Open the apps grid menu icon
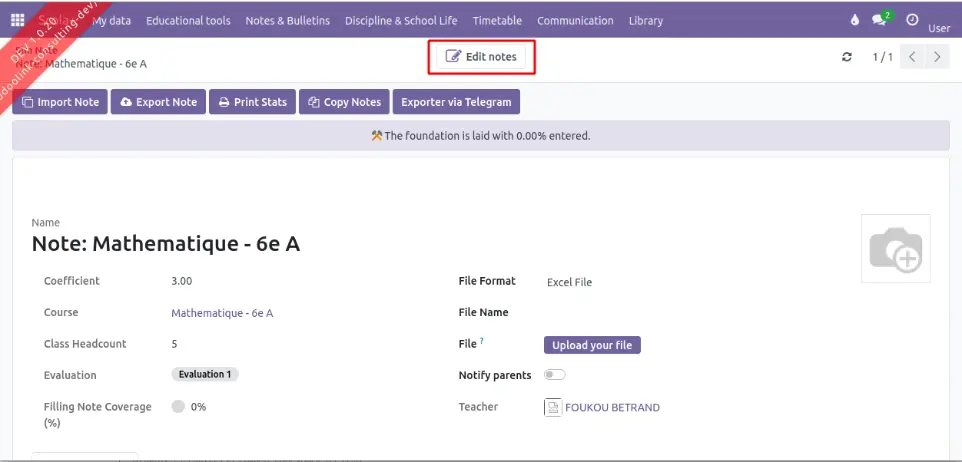This screenshot has width=962, height=462. [18, 20]
